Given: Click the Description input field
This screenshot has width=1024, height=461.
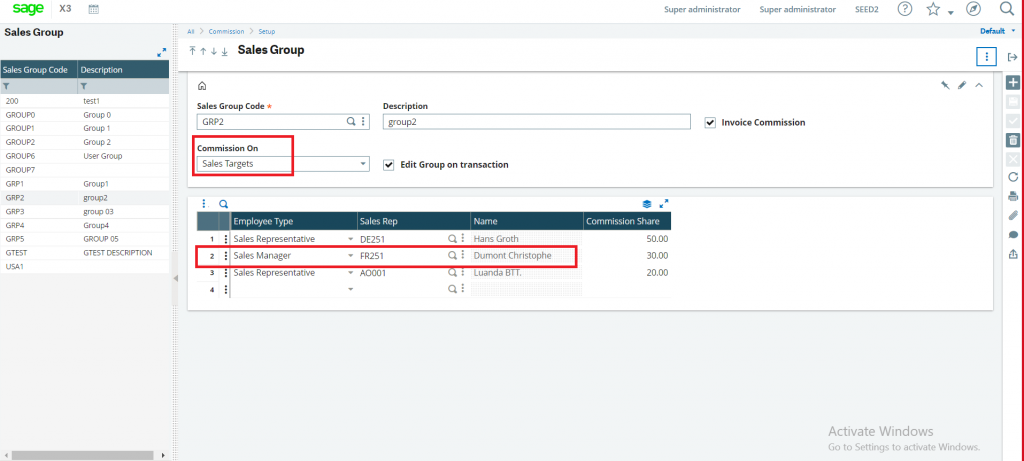Looking at the screenshot, I should 536,122.
